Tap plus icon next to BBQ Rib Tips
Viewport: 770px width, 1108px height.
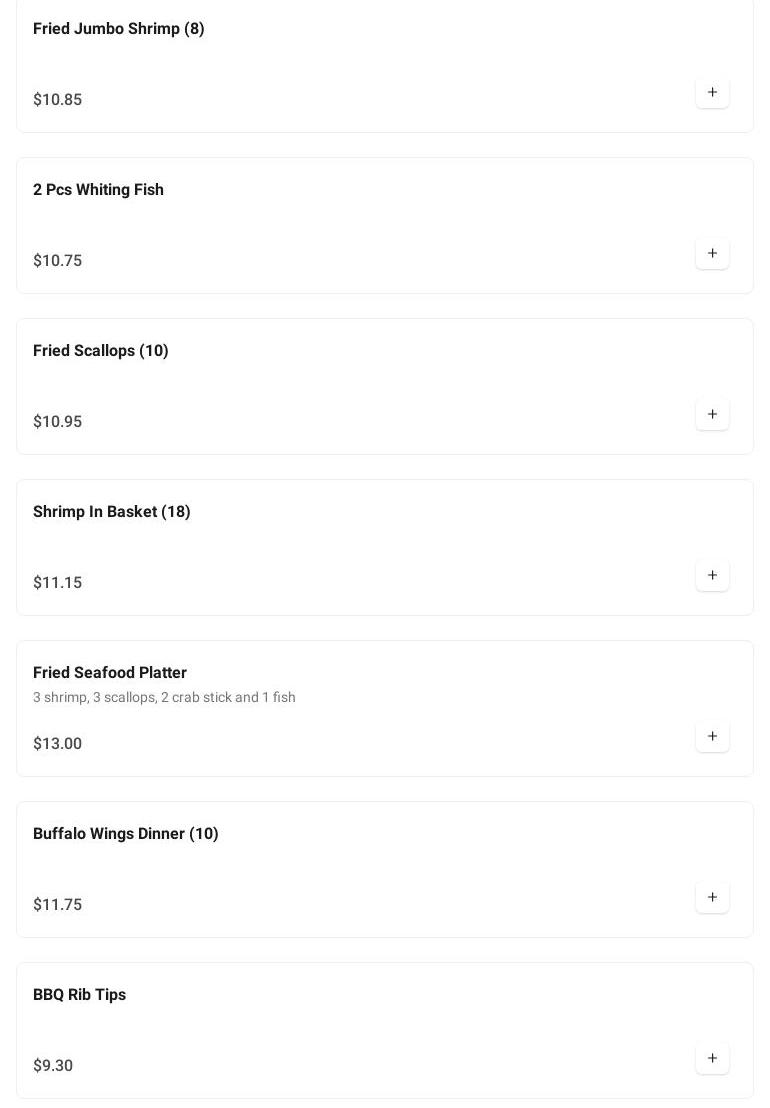point(712,1059)
